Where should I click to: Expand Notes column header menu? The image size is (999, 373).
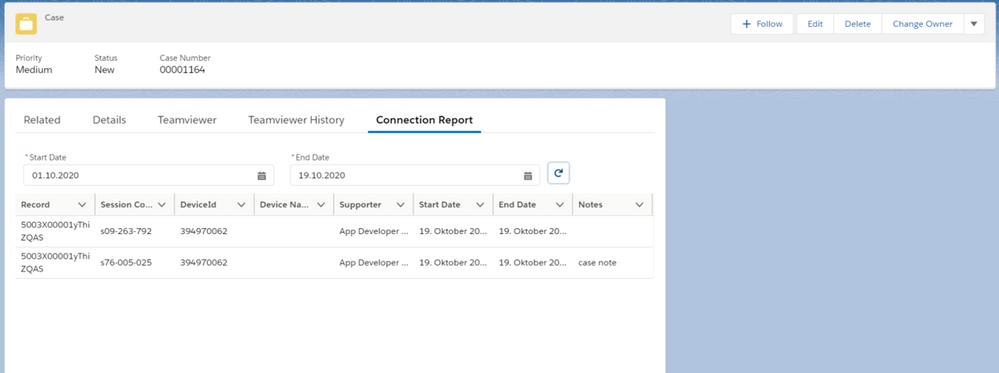click(x=639, y=205)
